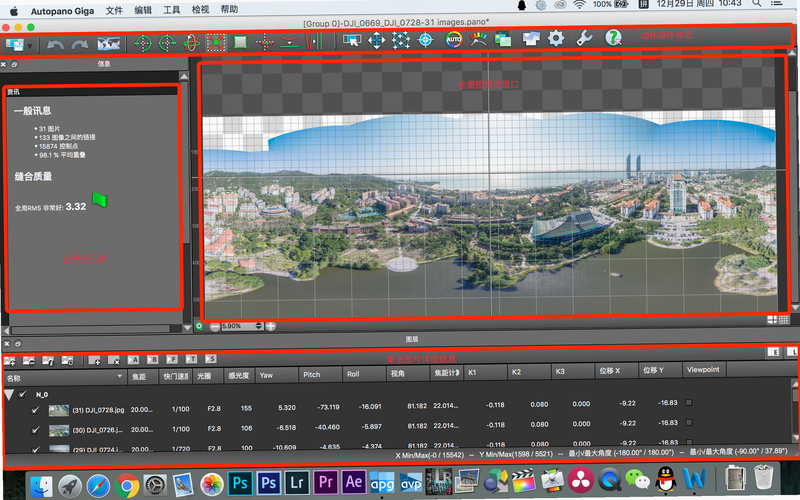Toggle the grid view button under the preview
Image resolution: width=800 pixels, height=500 pixels.
click(x=784, y=320)
